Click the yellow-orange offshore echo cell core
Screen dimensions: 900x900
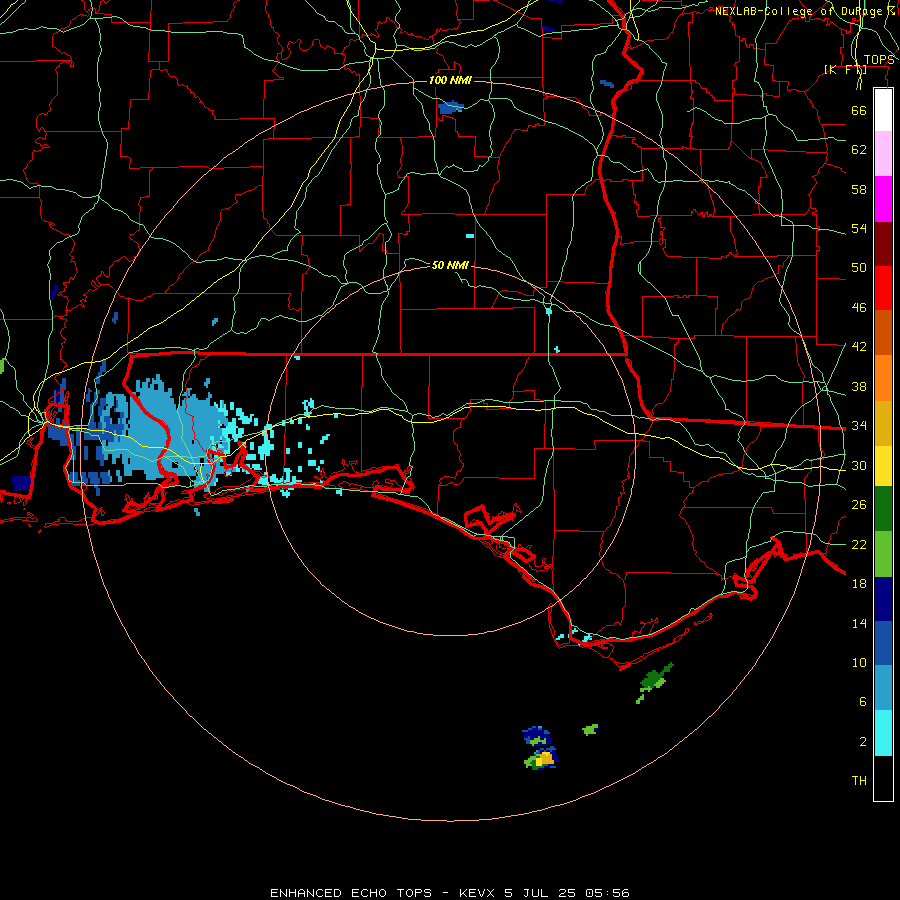(x=546, y=759)
